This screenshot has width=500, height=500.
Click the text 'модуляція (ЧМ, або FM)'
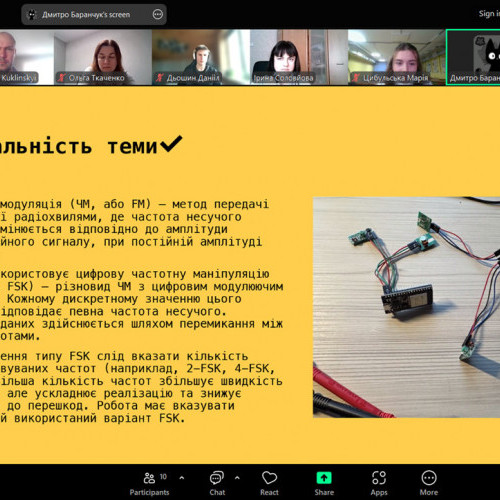75,204
